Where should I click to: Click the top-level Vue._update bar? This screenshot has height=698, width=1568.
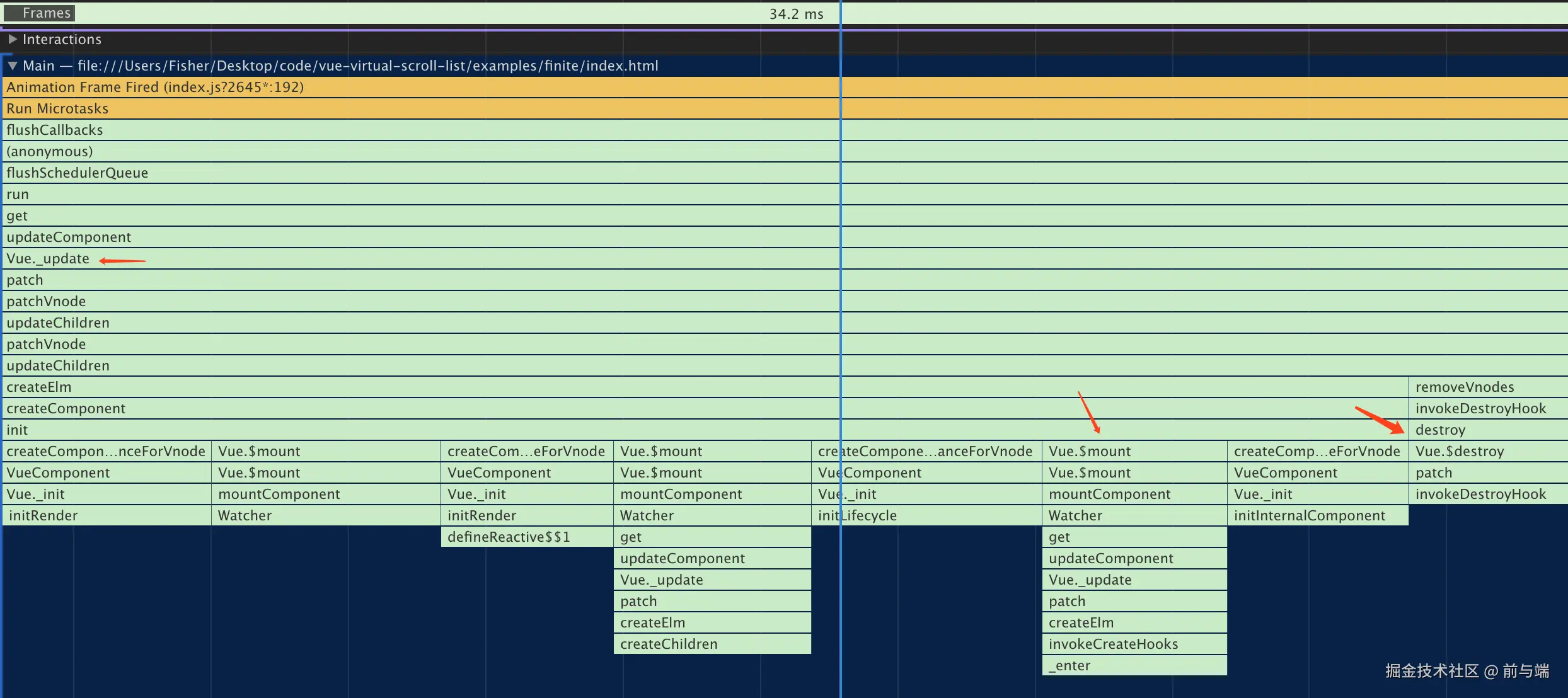tap(48, 258)
